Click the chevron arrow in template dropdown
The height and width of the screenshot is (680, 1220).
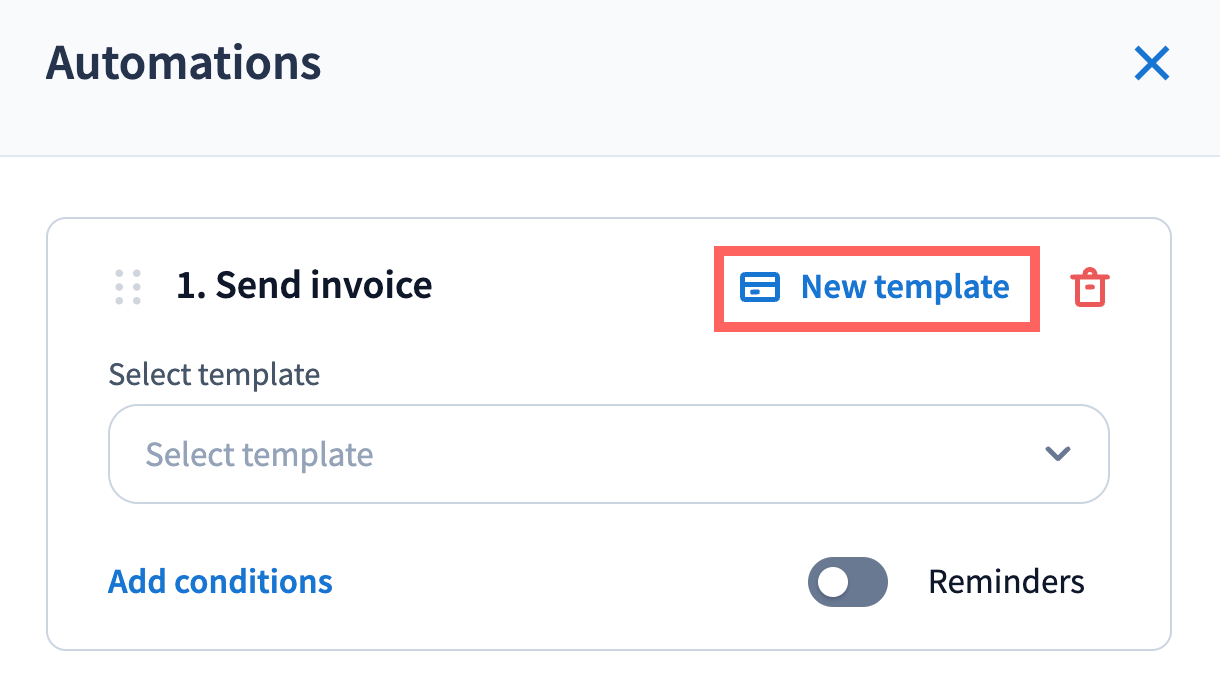(x=1057, y=454)
